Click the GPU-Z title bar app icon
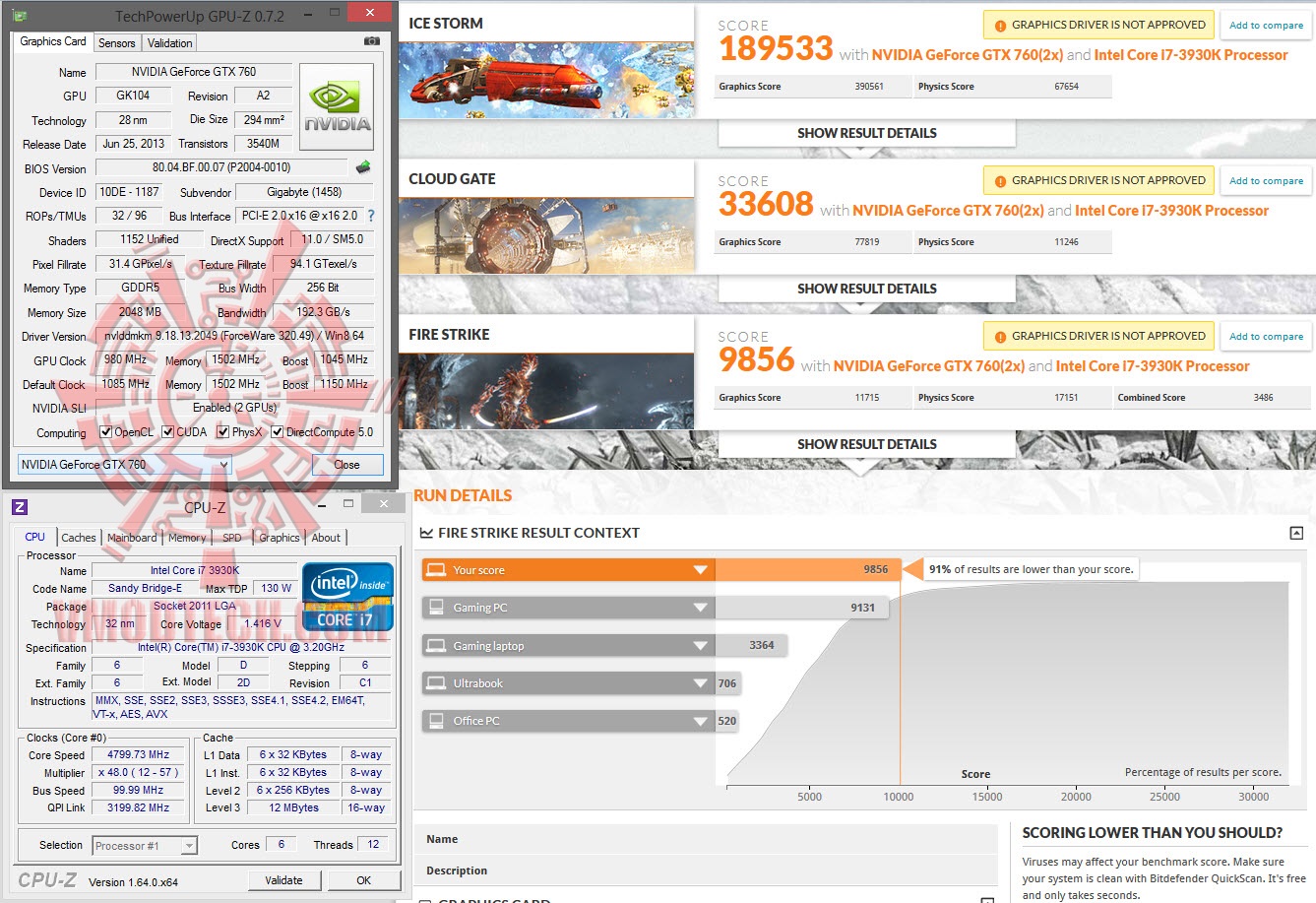The image size is (1316, 903). (19, 16)
